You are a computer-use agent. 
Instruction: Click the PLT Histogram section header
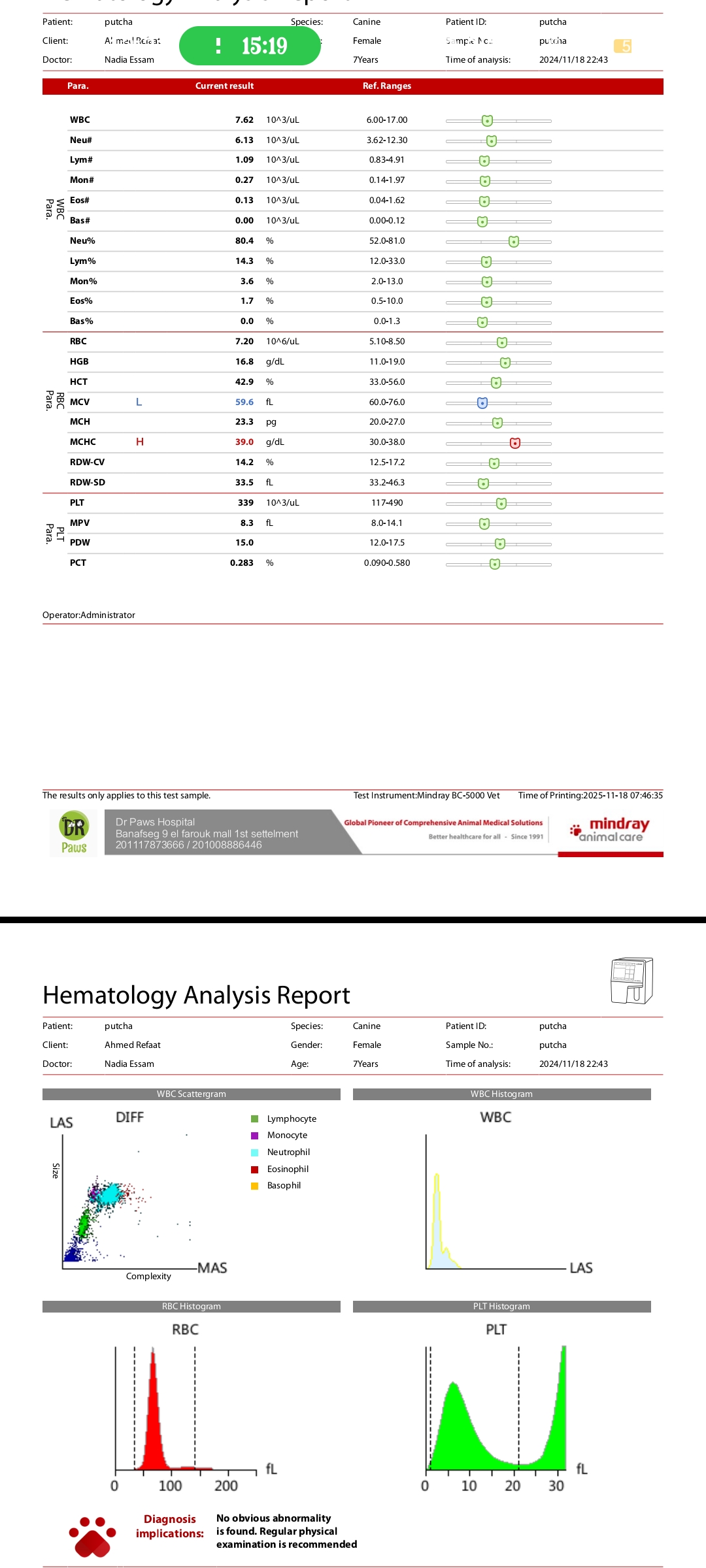click(501, 1307)
